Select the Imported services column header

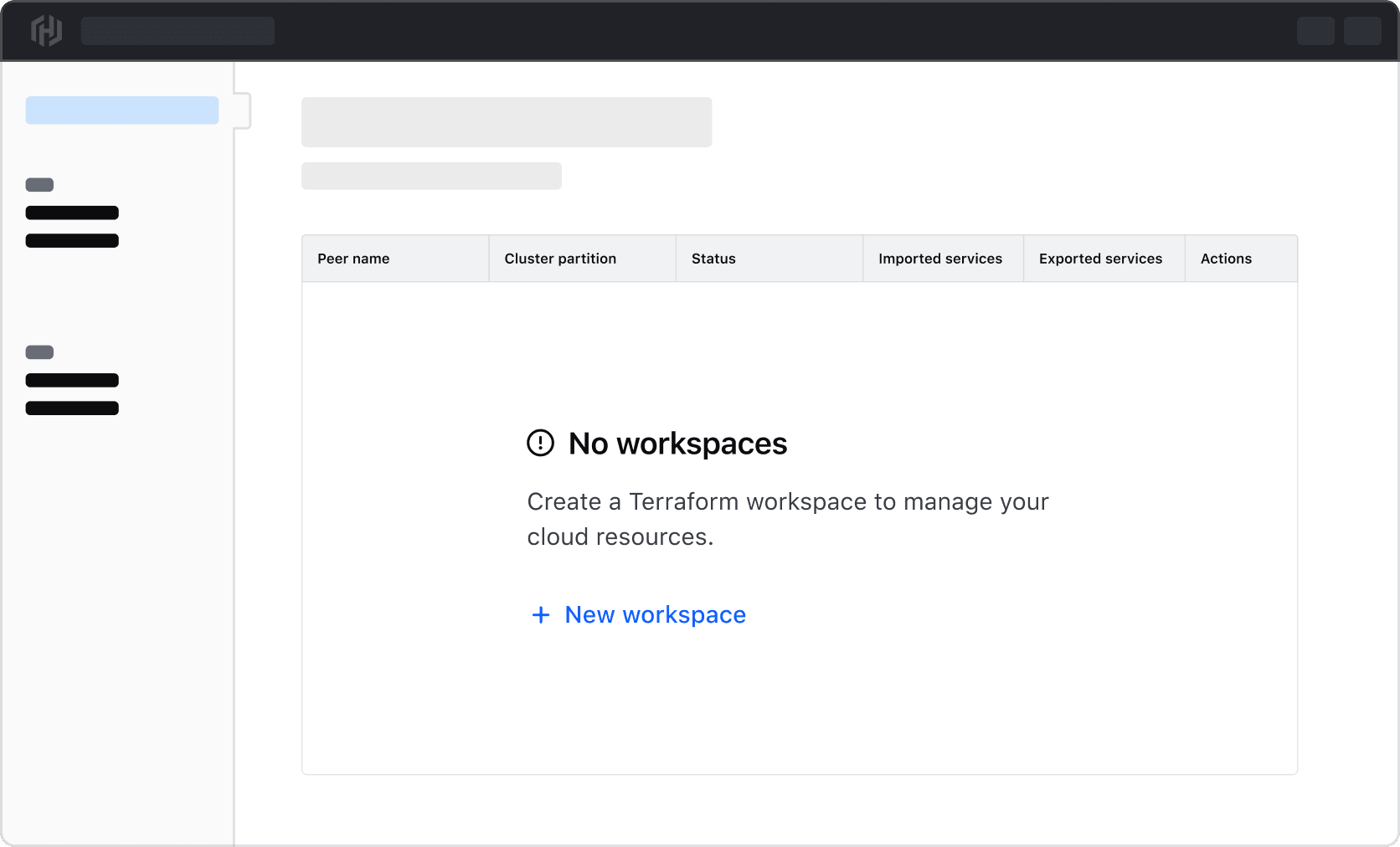939,259
